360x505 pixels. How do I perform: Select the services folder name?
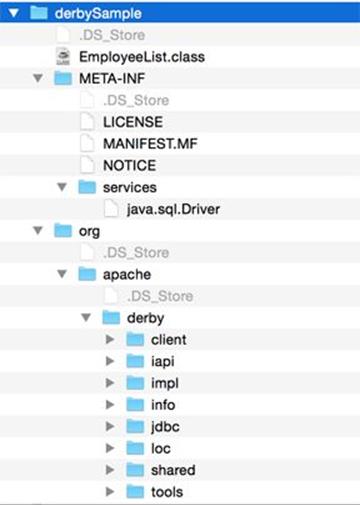(x=130, y=187)
